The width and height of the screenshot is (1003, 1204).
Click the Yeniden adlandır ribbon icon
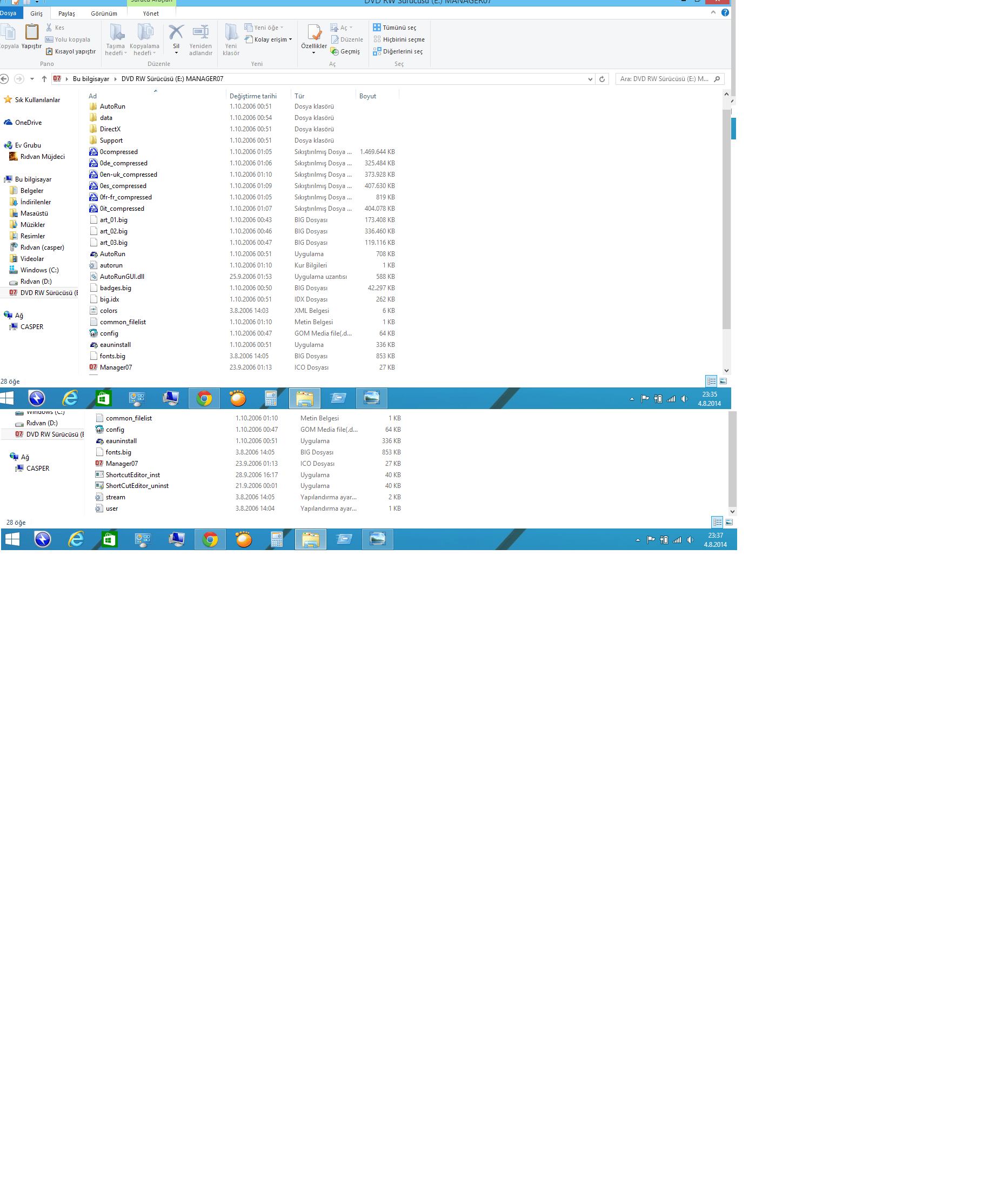[x=200, y=32]
